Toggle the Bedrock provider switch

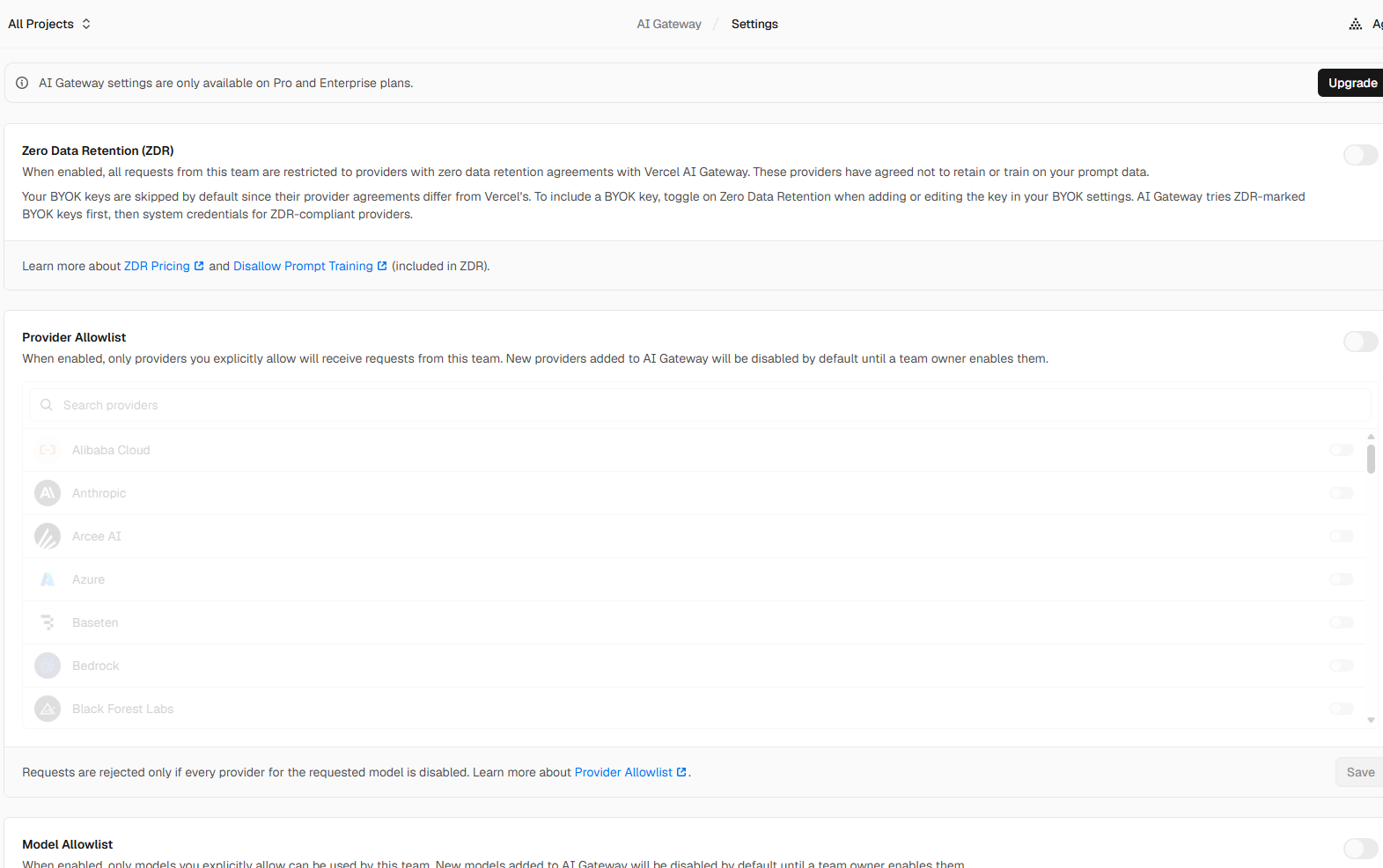pyautogui.click(x=1342, y=666)
